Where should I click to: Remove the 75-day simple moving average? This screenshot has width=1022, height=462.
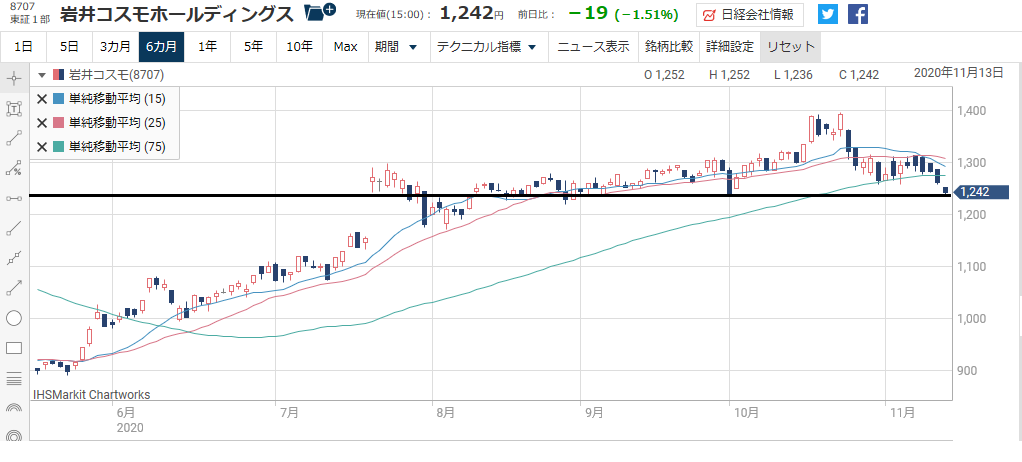(42, 147)
